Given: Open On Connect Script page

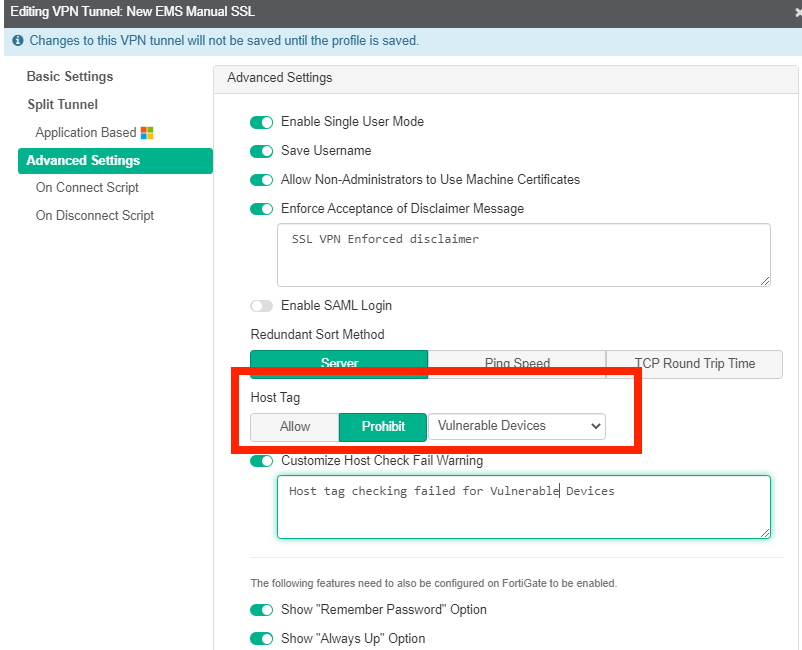Looking at the screenshot, I should pyautogui.click(x=87, y=188).
